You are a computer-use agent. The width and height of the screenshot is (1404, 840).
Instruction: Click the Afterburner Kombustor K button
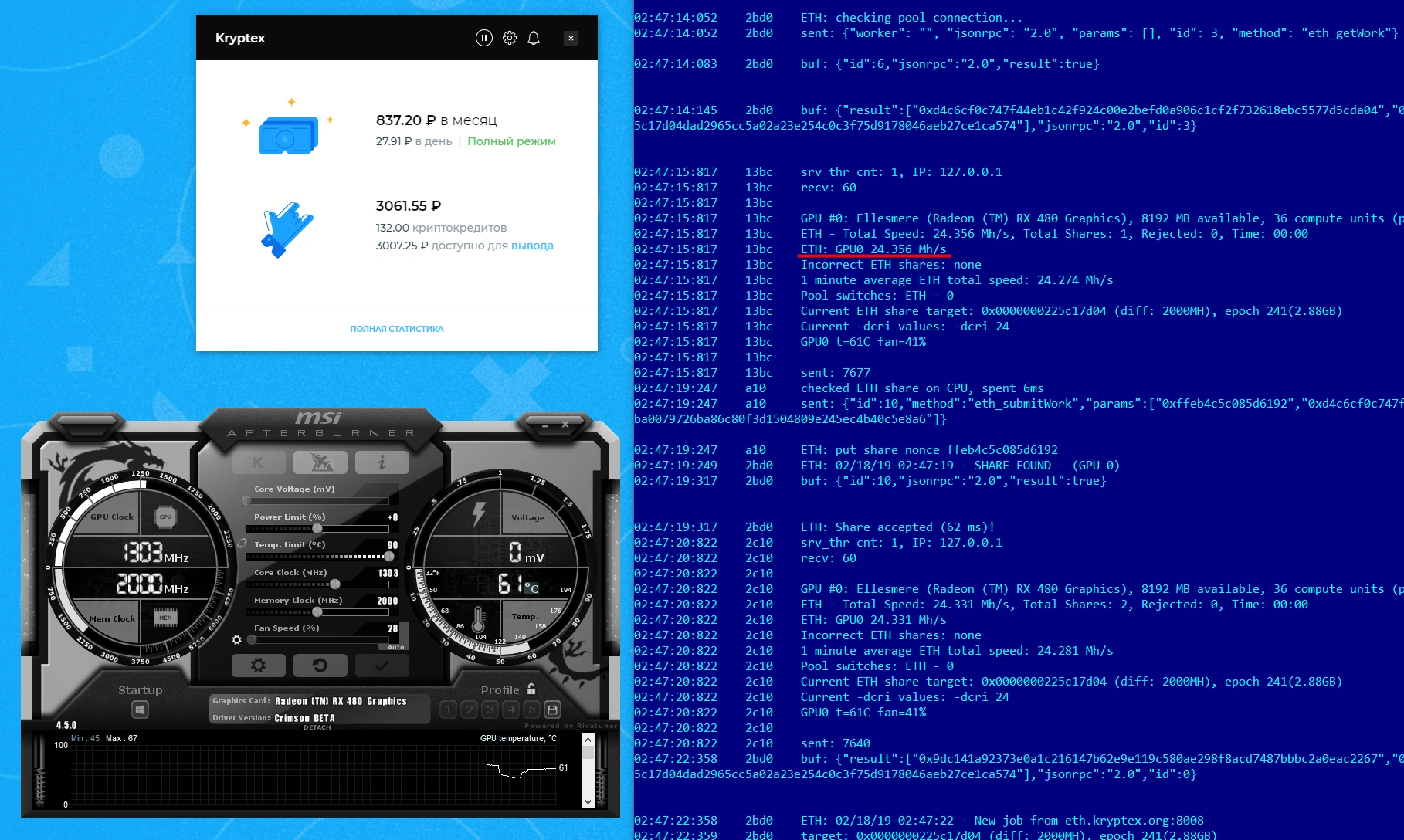tap(259, 462)
